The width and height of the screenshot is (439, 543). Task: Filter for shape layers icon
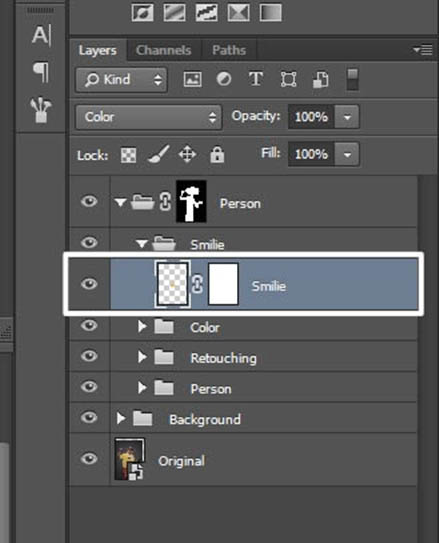point(288,79)
